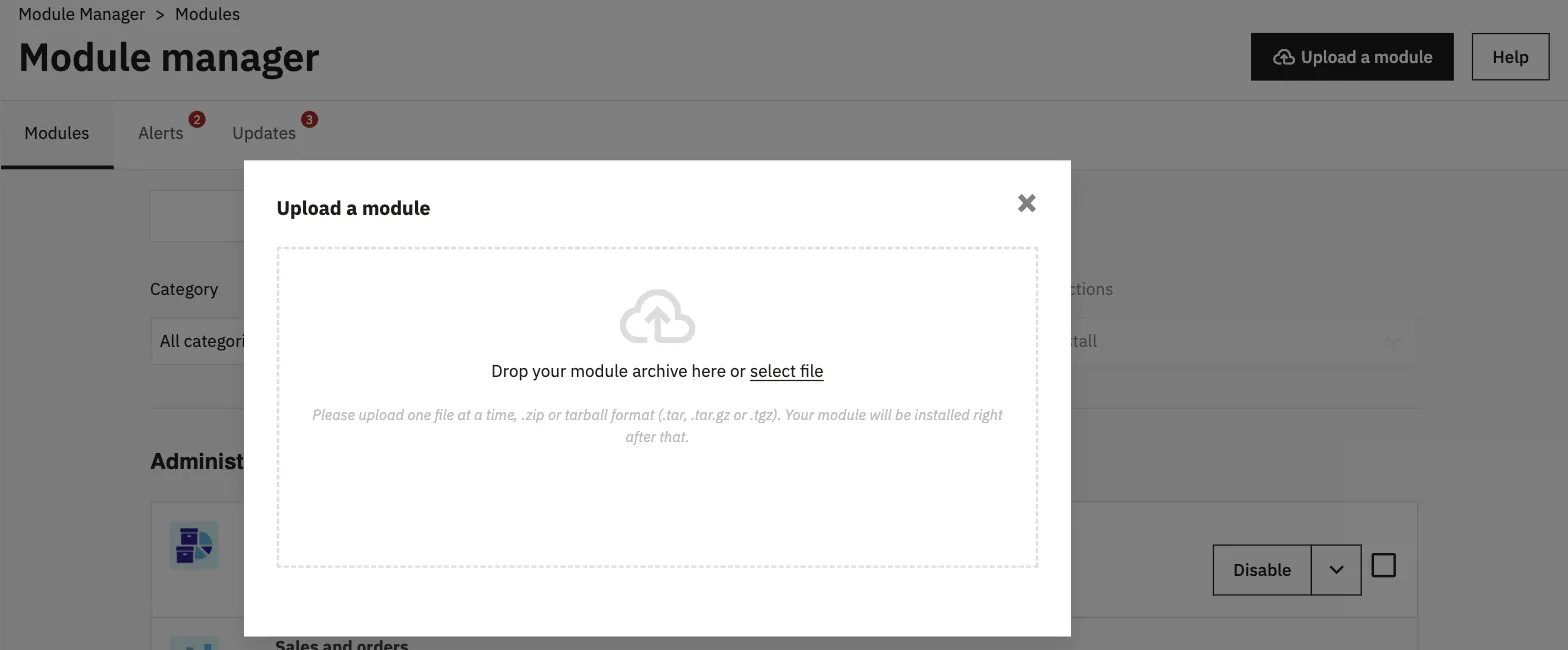
Task: Click the Upload a module button
Action: coord(1352,57)
